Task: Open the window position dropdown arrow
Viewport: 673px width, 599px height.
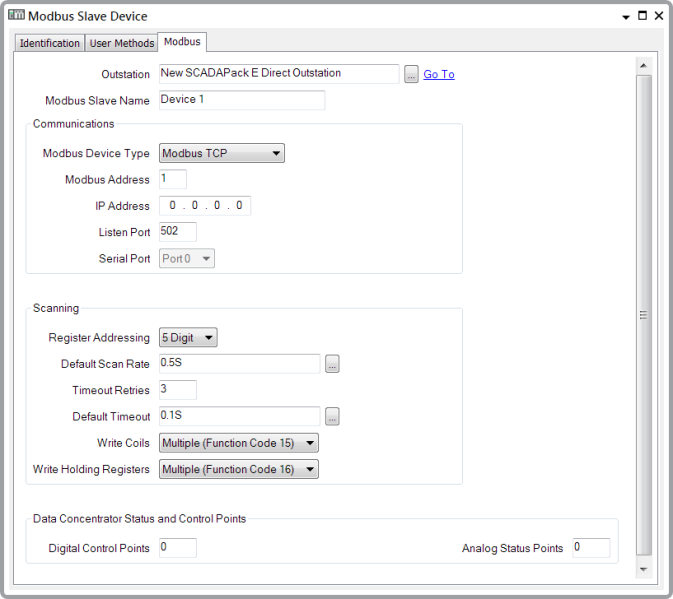Action: point(626,17)
